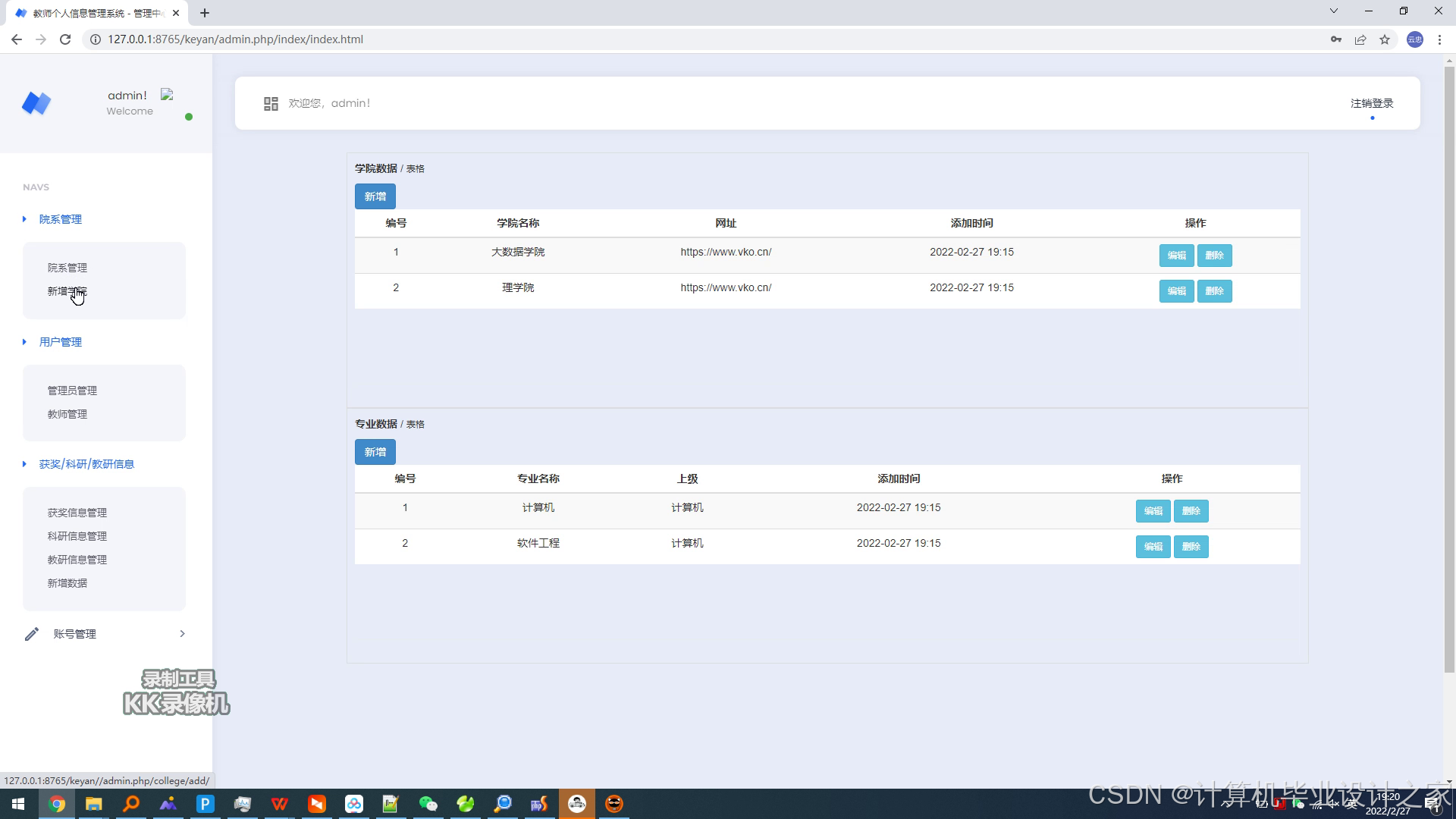The height and width of the screenshot is (819, 1456).
Task: Open the Notepad++ style editor in taskbar
Action: (391, 804)
